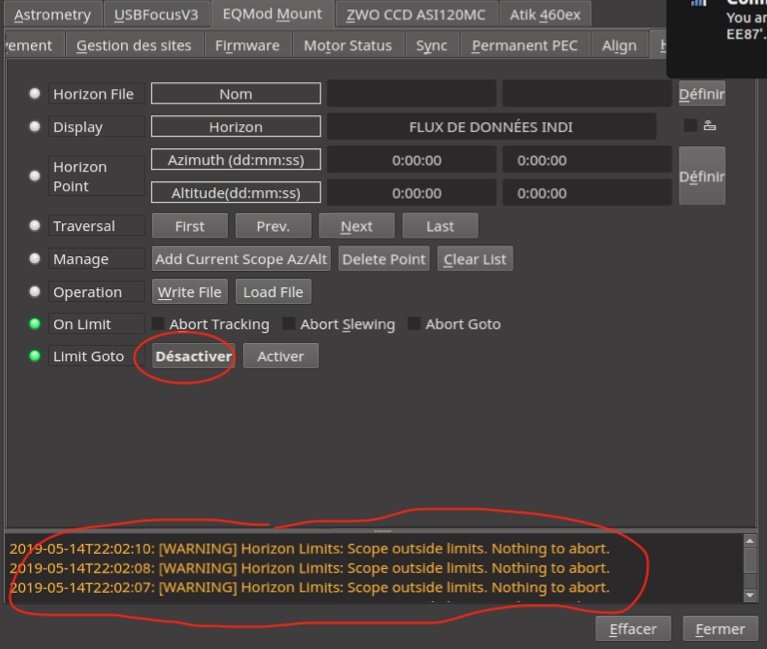Go to Next horizon point
The height and width of the screenshot is (649, 767).
357,226
